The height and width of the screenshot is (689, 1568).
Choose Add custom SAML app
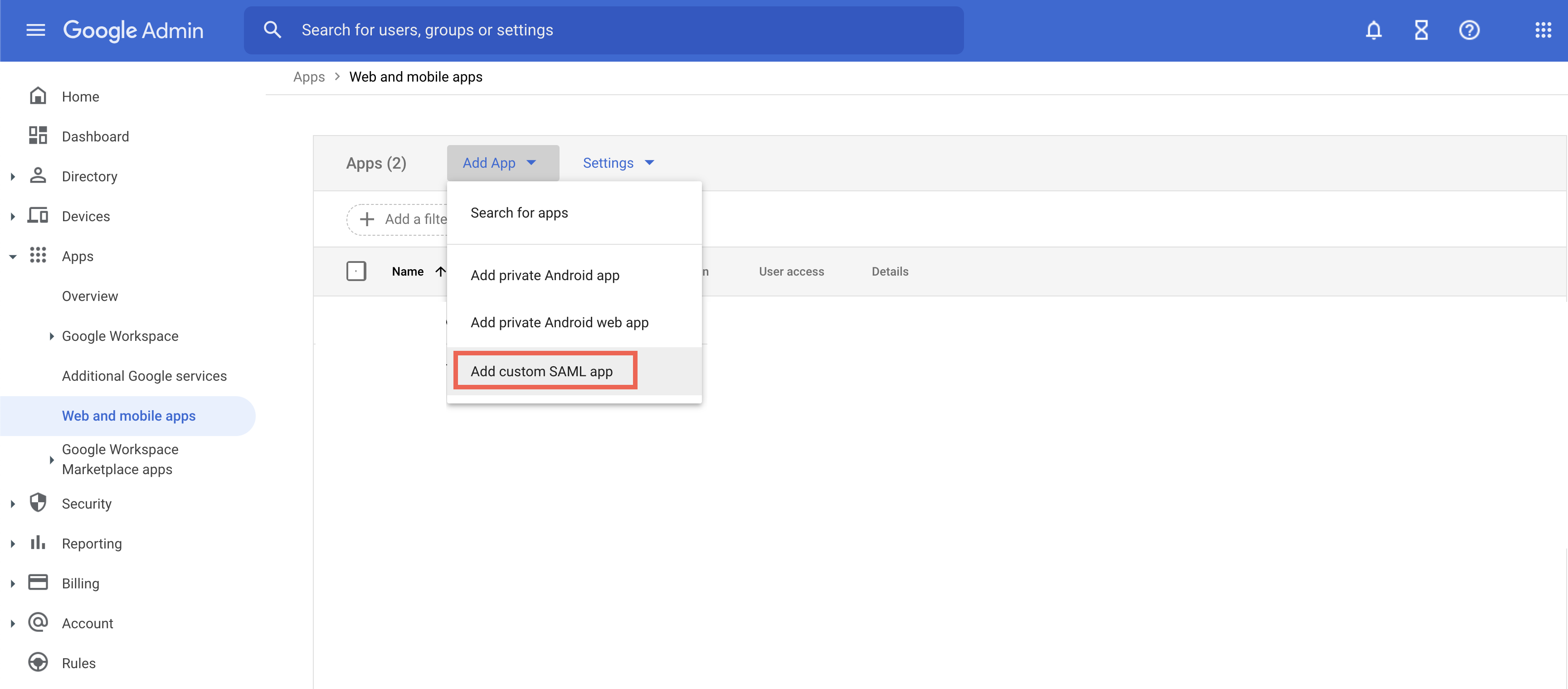574,371
